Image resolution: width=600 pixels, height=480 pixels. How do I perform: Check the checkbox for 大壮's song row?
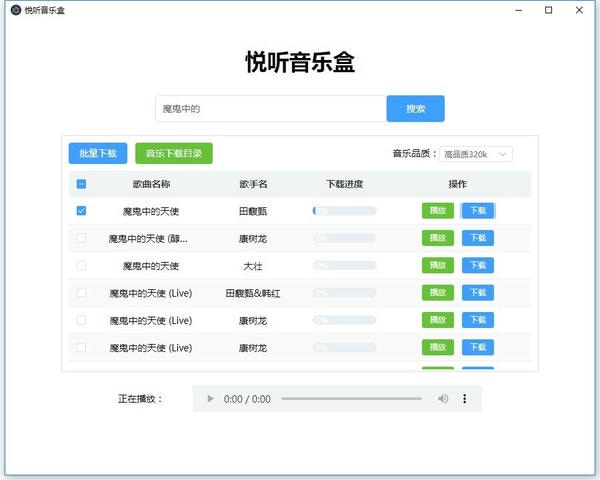(81, 265)
